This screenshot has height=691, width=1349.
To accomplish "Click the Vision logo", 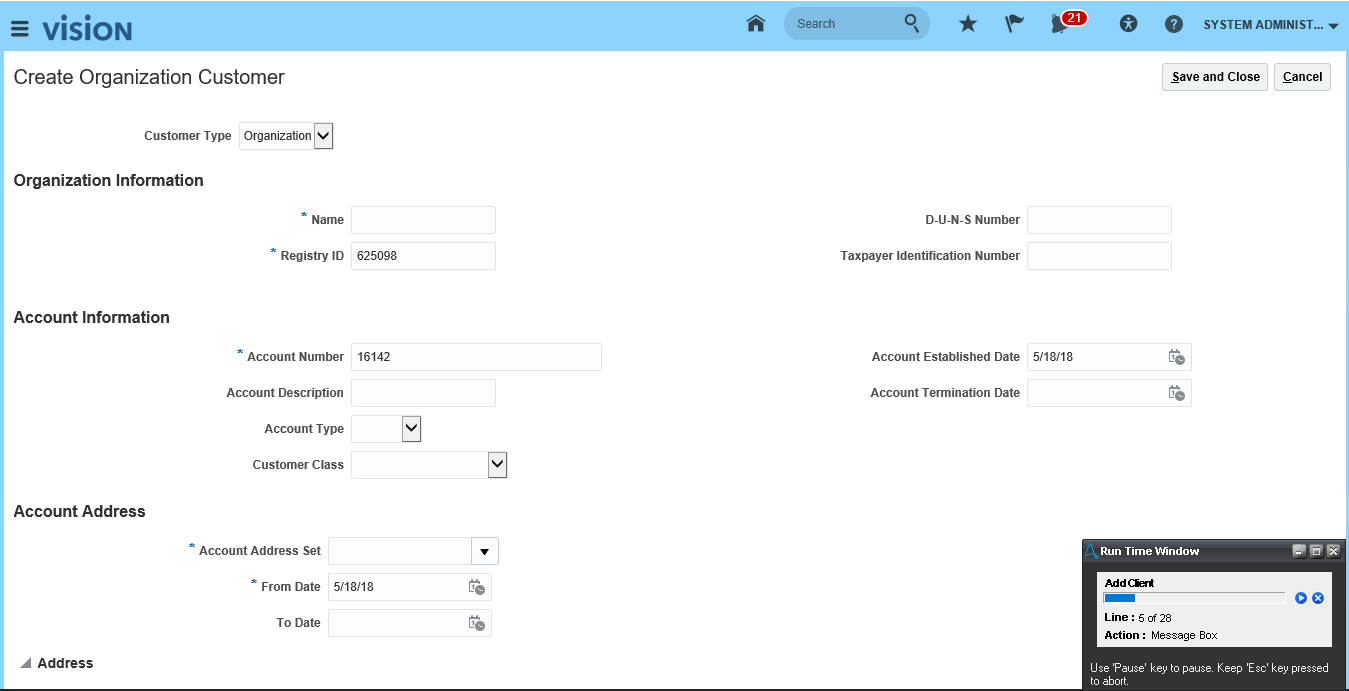I will 87,29.
